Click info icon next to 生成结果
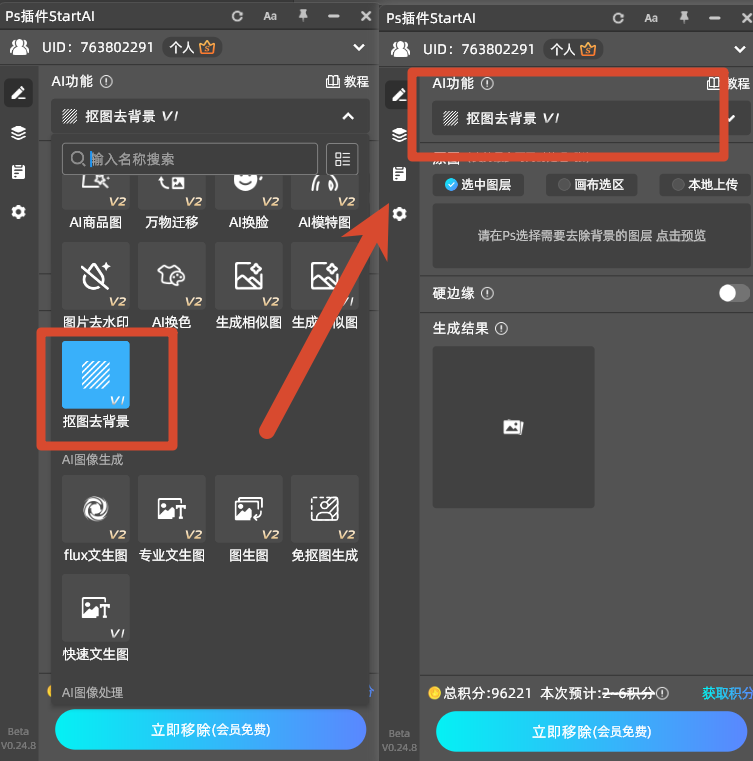Screen dimensions: 753x761 (501, 329)
